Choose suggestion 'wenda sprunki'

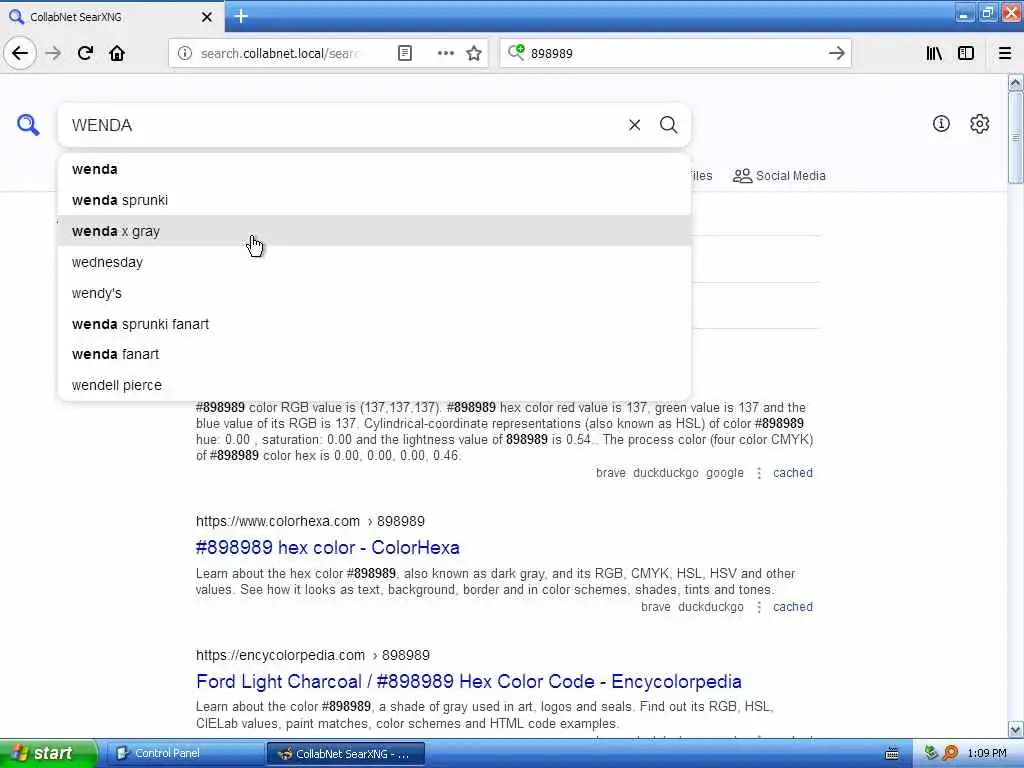[x=375, y=200]
